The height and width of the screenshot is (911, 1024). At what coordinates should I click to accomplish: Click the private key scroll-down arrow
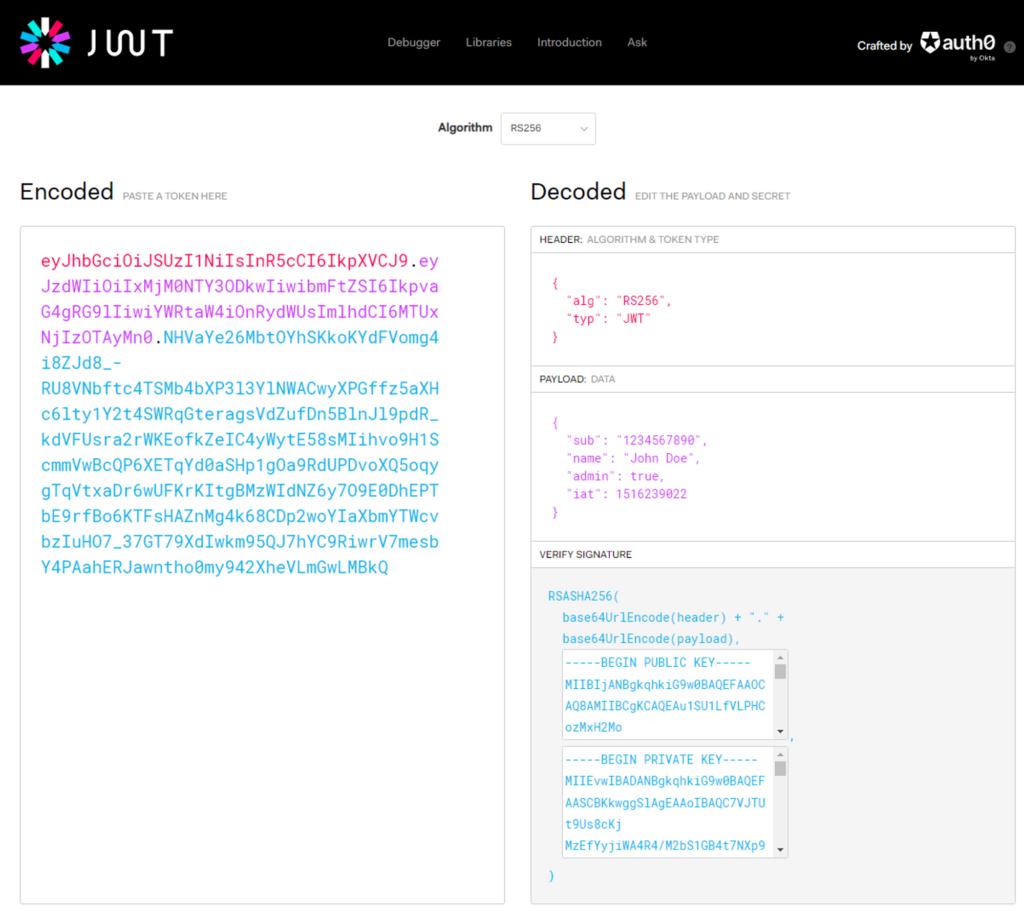[x=781, y=850]
